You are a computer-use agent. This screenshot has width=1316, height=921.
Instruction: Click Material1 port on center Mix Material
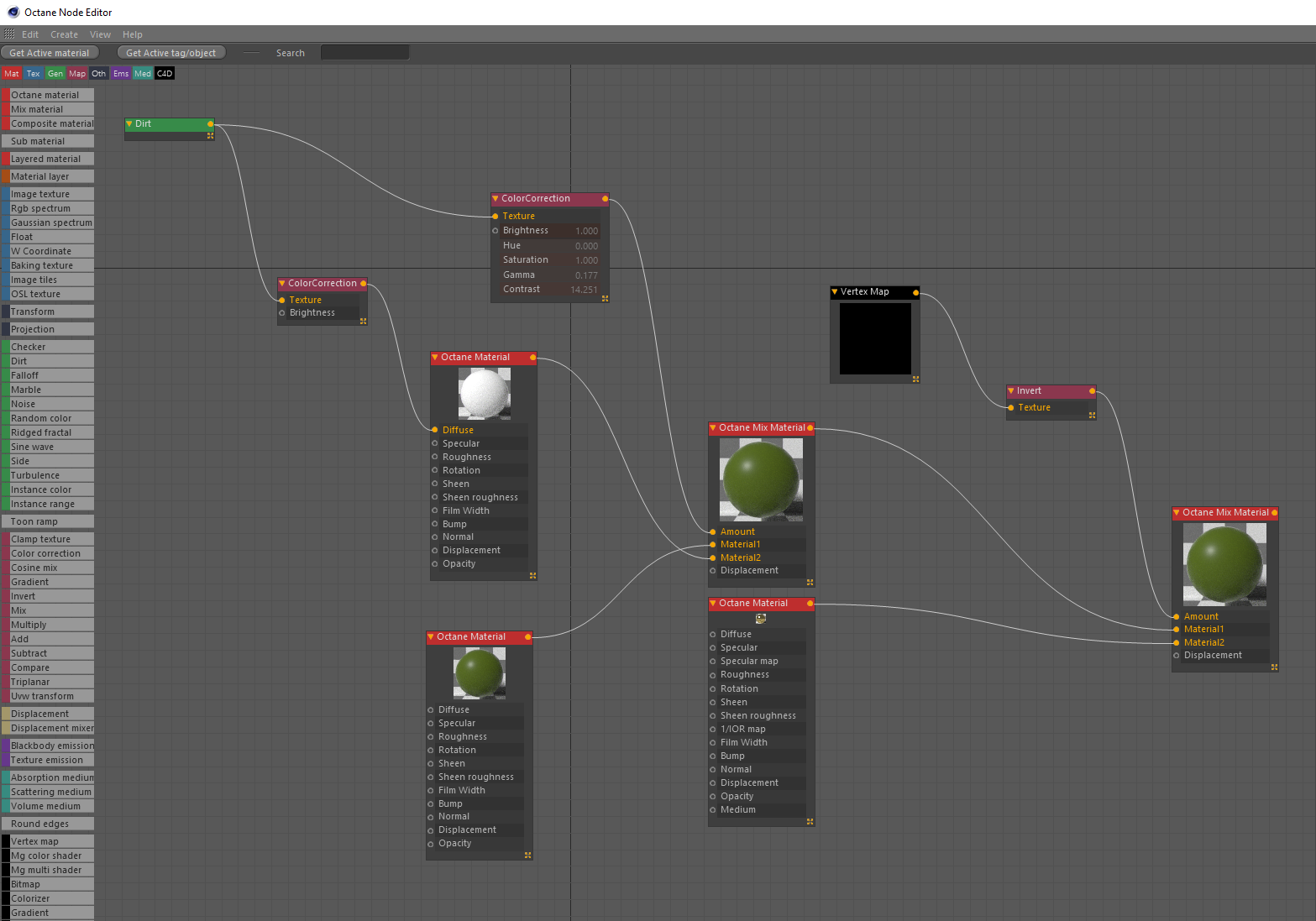tap(713, 545)
